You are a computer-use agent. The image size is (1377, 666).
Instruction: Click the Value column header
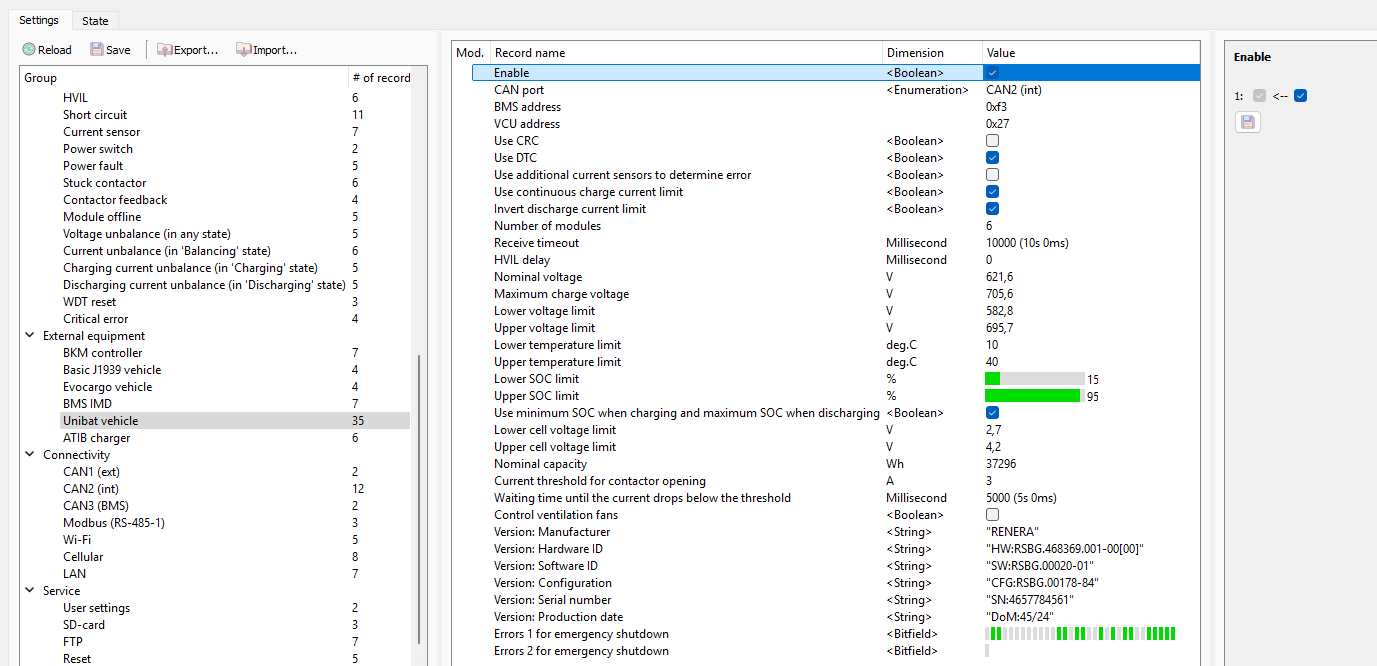[1090, 53]
